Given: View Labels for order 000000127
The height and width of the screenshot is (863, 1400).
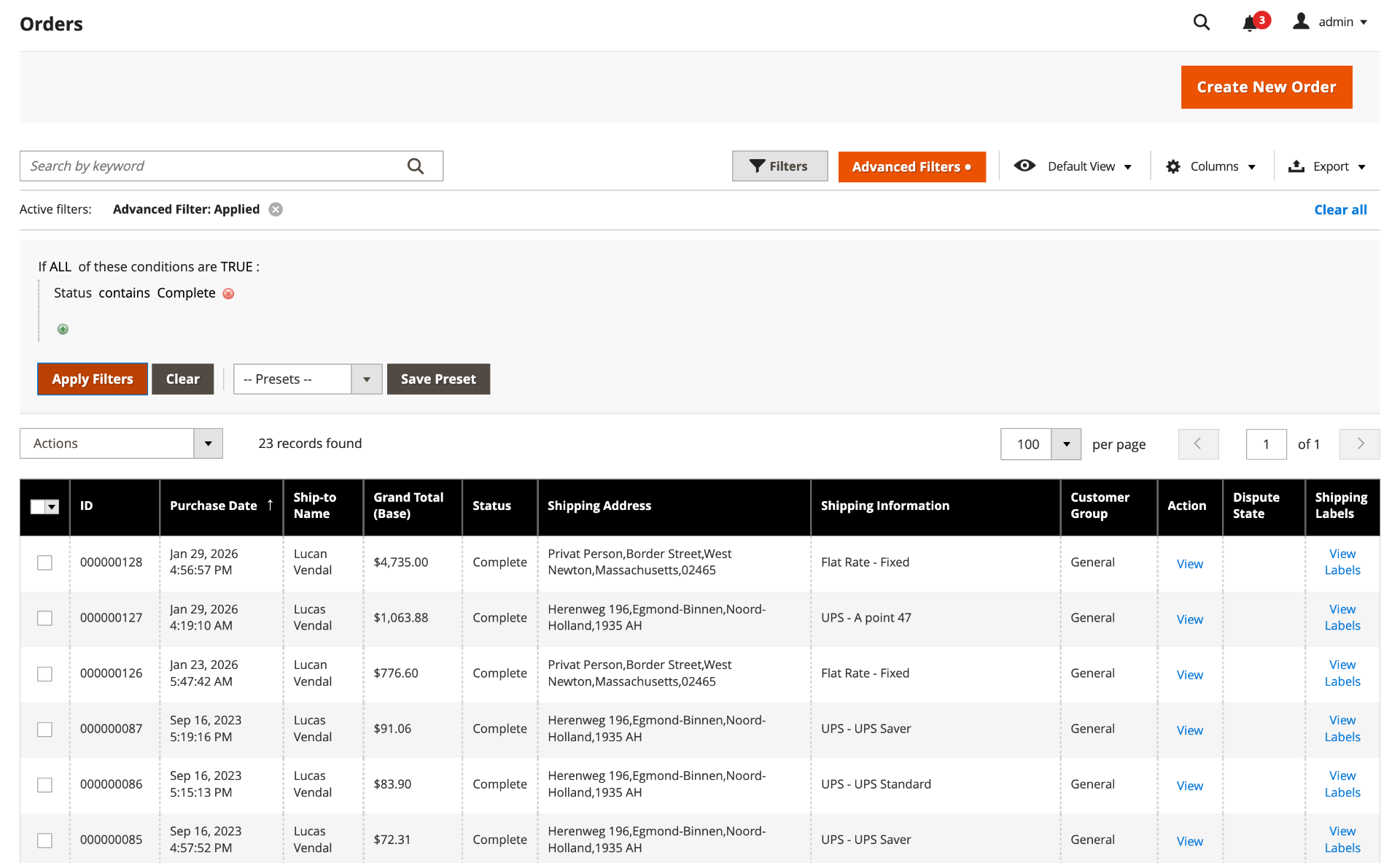Looking at the screenshot, I should pos(1342,618).
